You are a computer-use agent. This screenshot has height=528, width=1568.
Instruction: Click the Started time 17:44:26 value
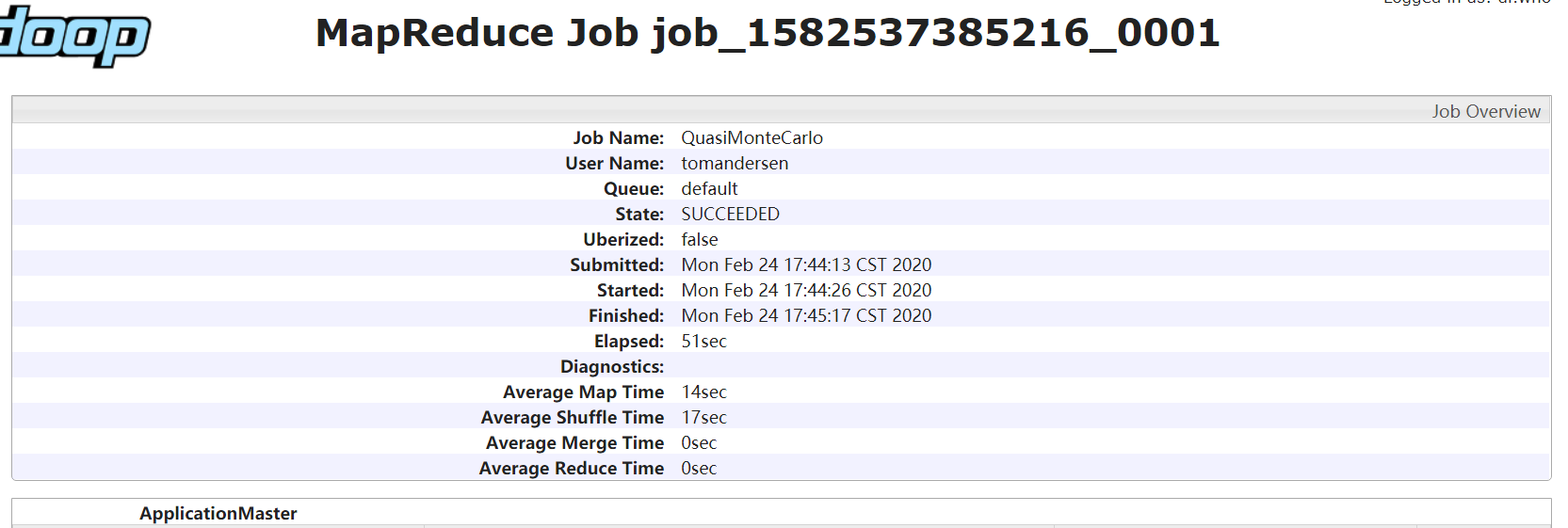tap(806, 290)
